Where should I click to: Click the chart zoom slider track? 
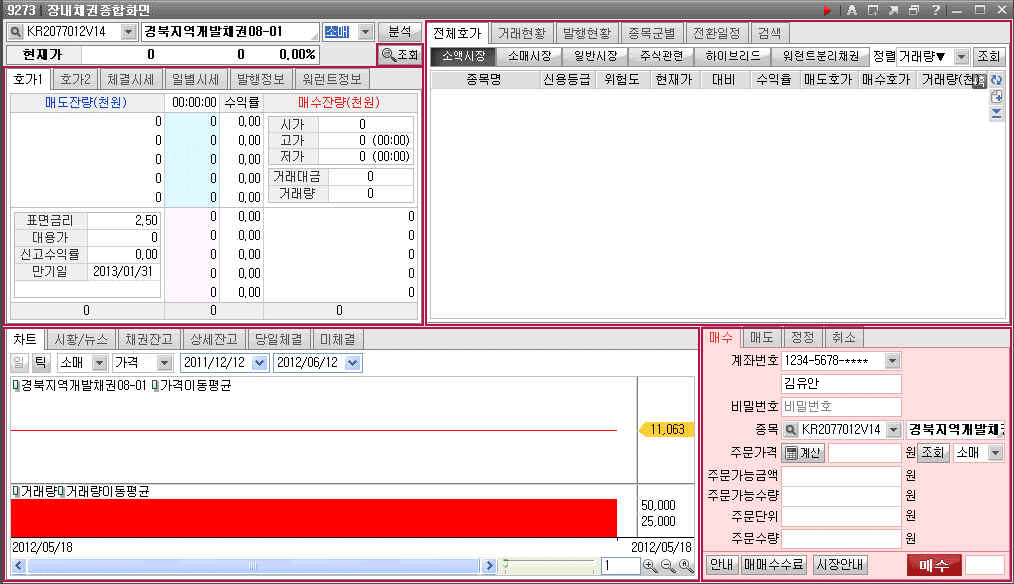pos(550,566)
